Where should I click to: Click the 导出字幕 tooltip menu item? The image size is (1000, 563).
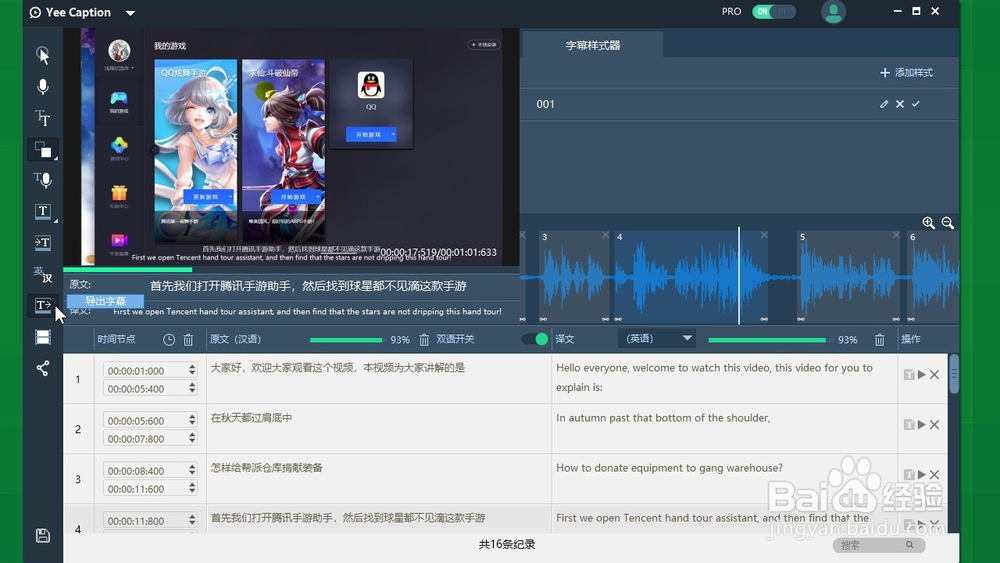pos(105,301)
